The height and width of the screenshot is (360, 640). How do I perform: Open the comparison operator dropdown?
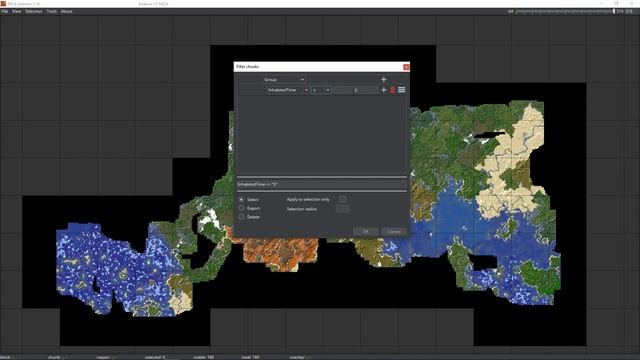pyautogui.click(x=321, y=90)
